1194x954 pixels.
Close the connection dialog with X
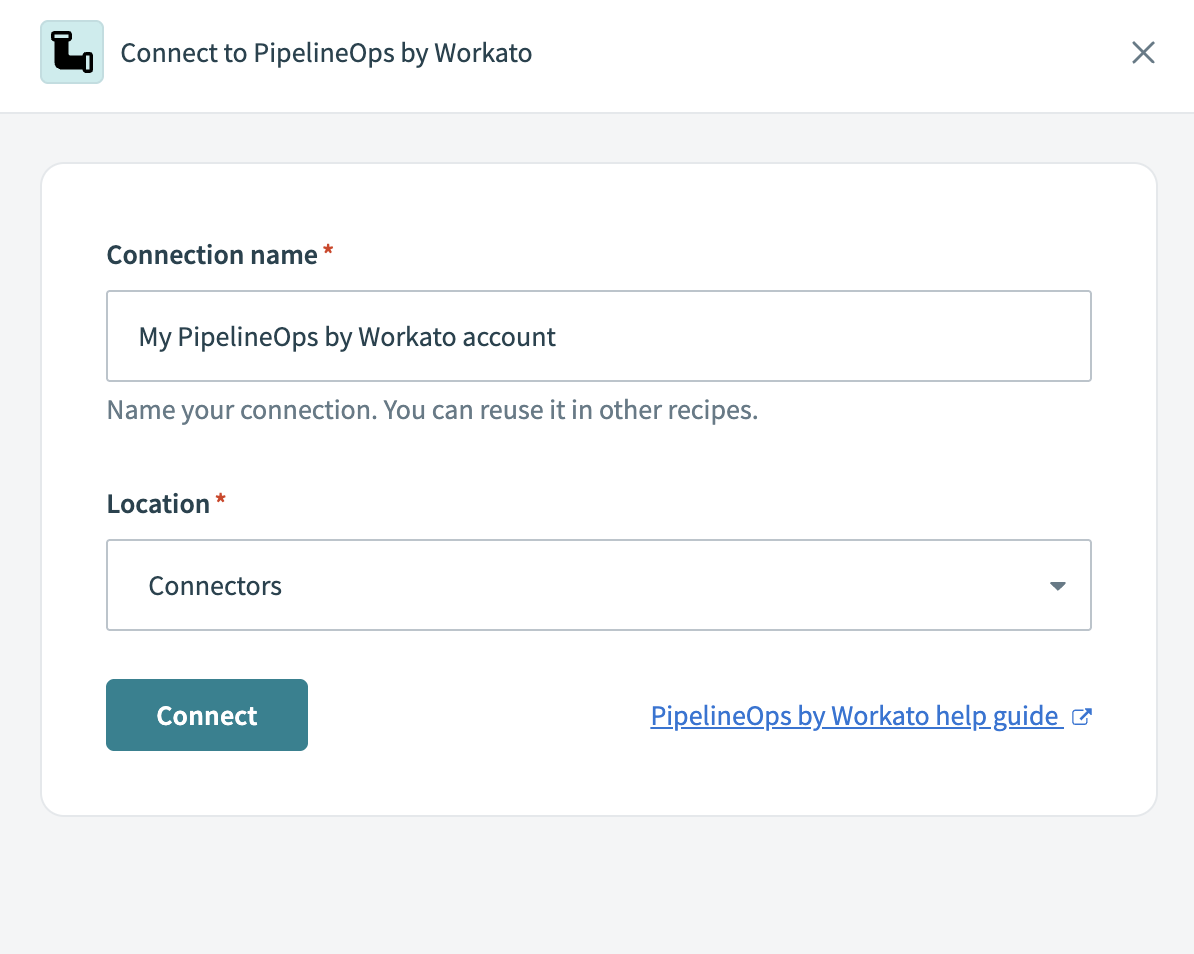[1143, 53]
